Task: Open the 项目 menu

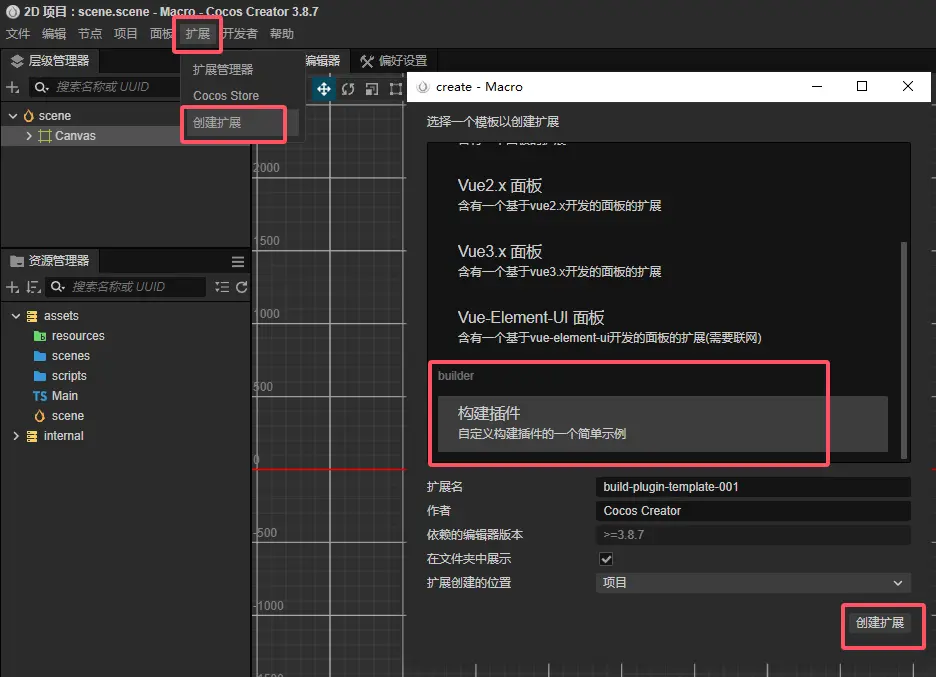Action: [126, 34]
